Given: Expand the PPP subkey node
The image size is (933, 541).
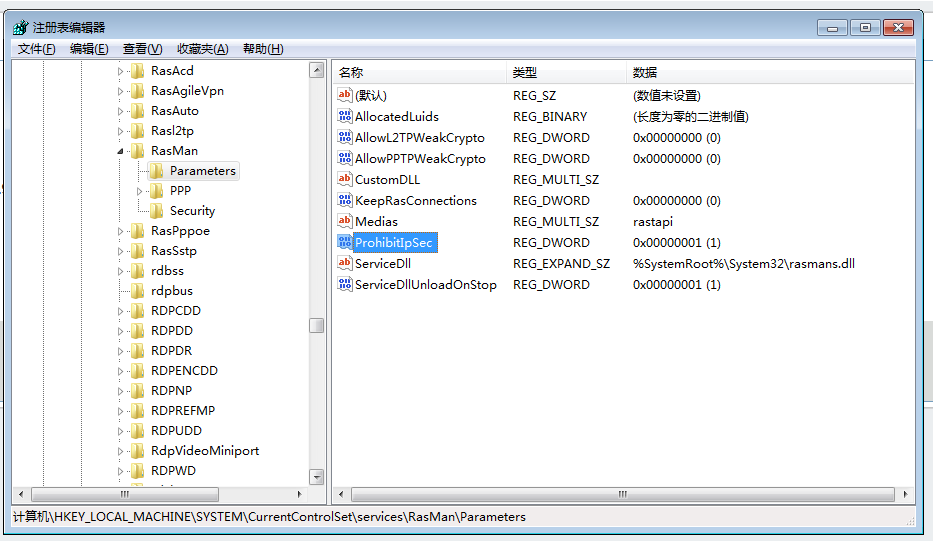Looking at the screenshot, I should coord(140,190).
